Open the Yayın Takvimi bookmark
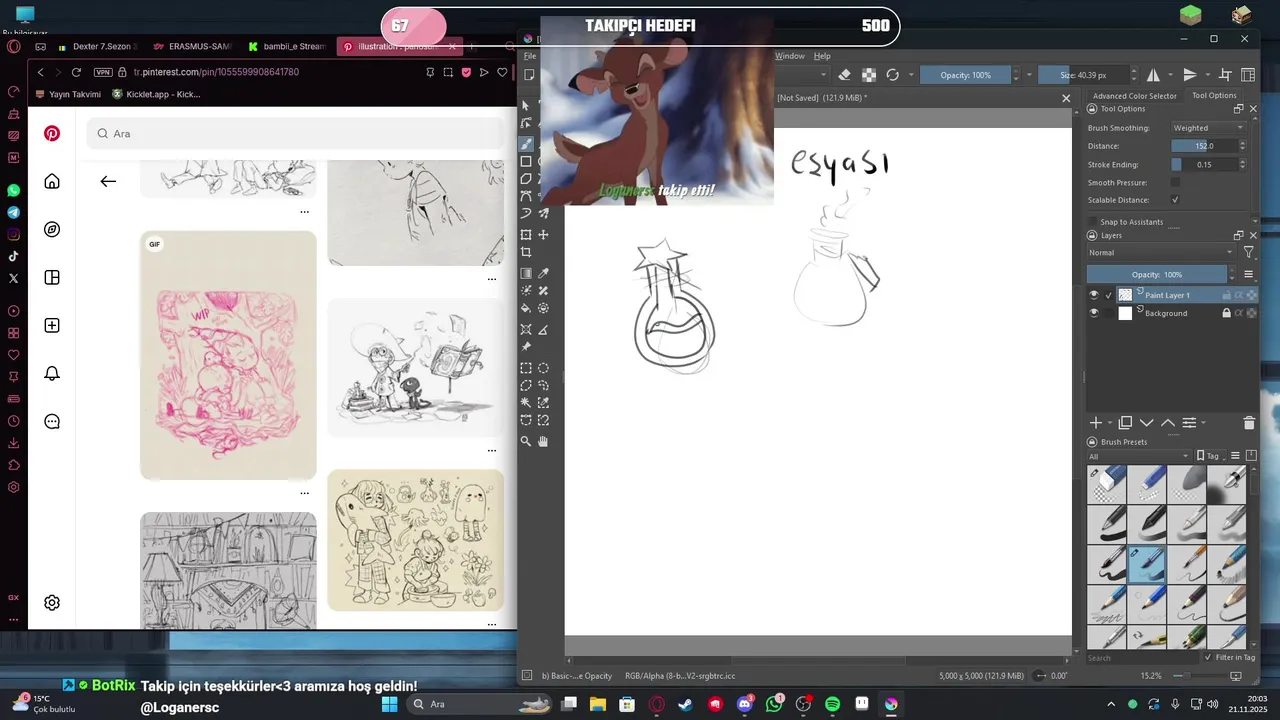The width and height of the screenshot is (1280, 720). 68,94
